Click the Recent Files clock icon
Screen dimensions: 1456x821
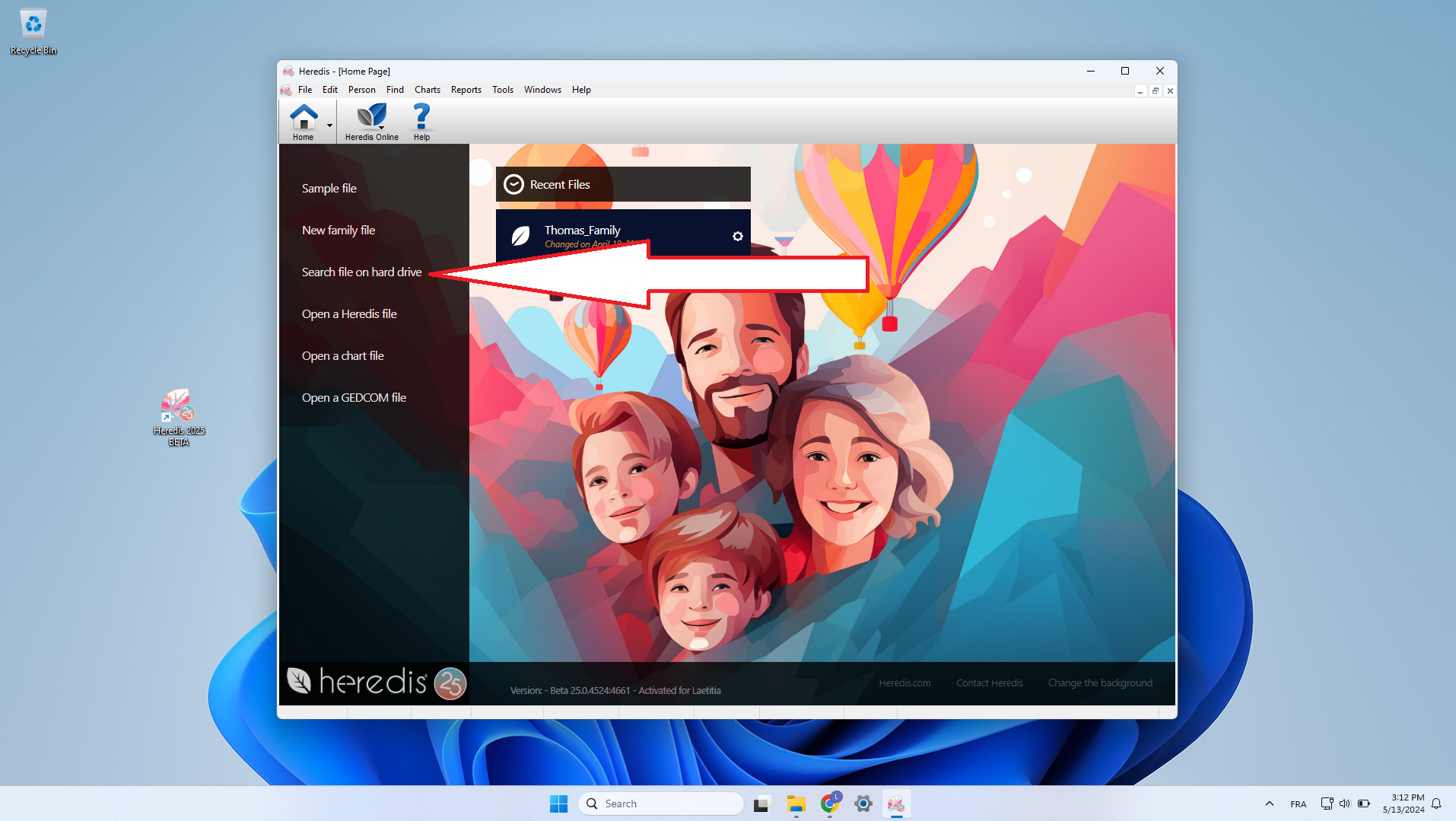click(514, 184)
